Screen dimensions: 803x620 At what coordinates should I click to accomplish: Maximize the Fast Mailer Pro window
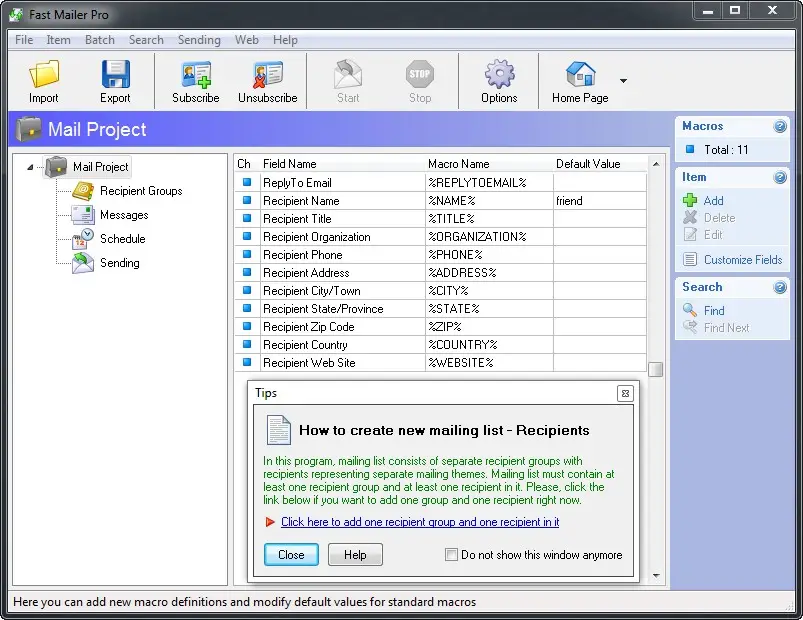[735, 10]
